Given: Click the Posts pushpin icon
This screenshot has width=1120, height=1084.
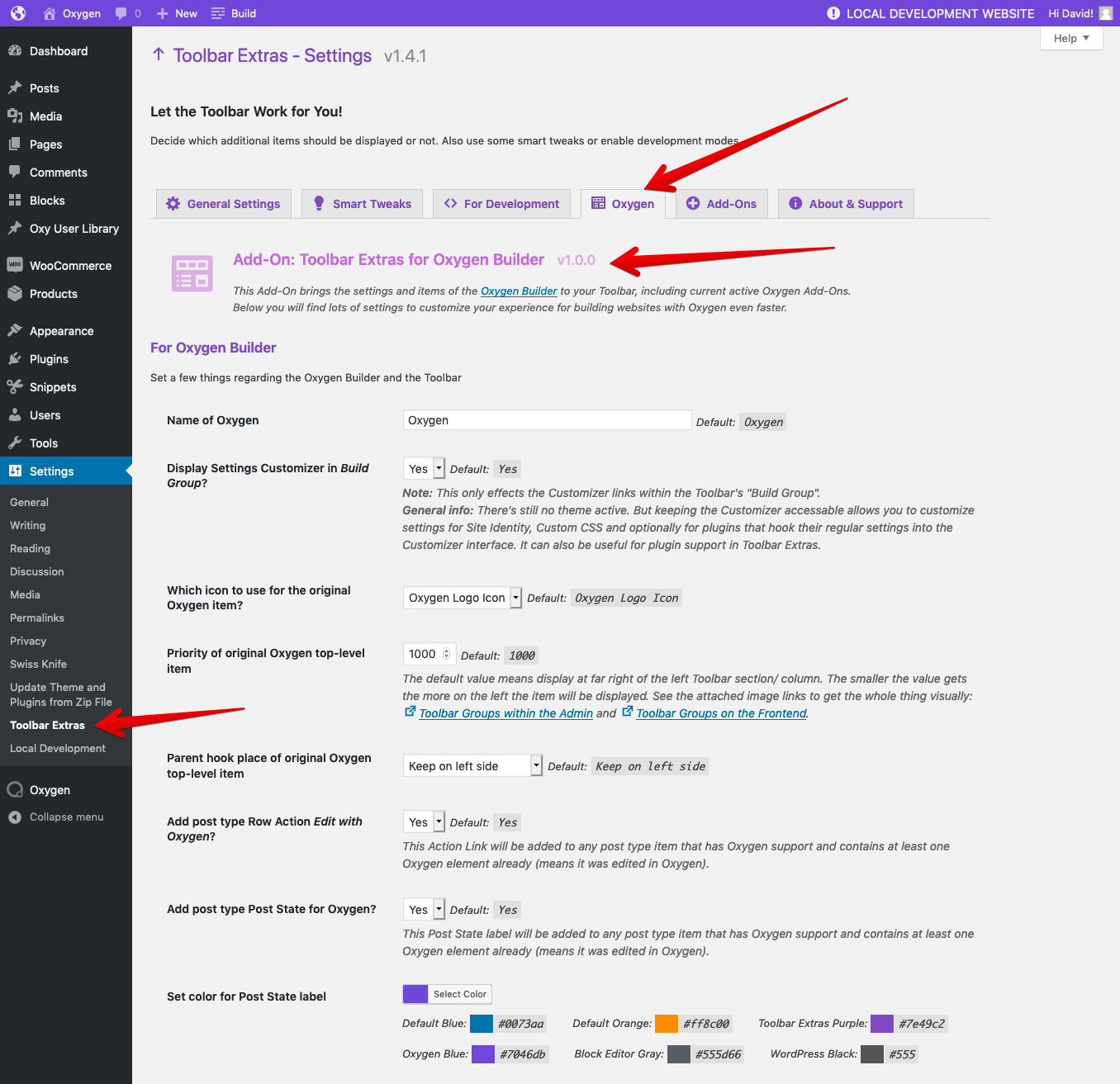Looking at the screenshot, I should pos(15,88).
